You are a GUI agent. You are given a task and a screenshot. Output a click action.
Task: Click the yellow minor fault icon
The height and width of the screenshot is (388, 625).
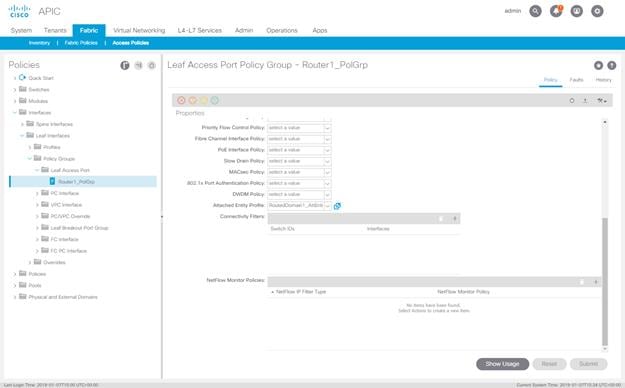coord(204,100)
